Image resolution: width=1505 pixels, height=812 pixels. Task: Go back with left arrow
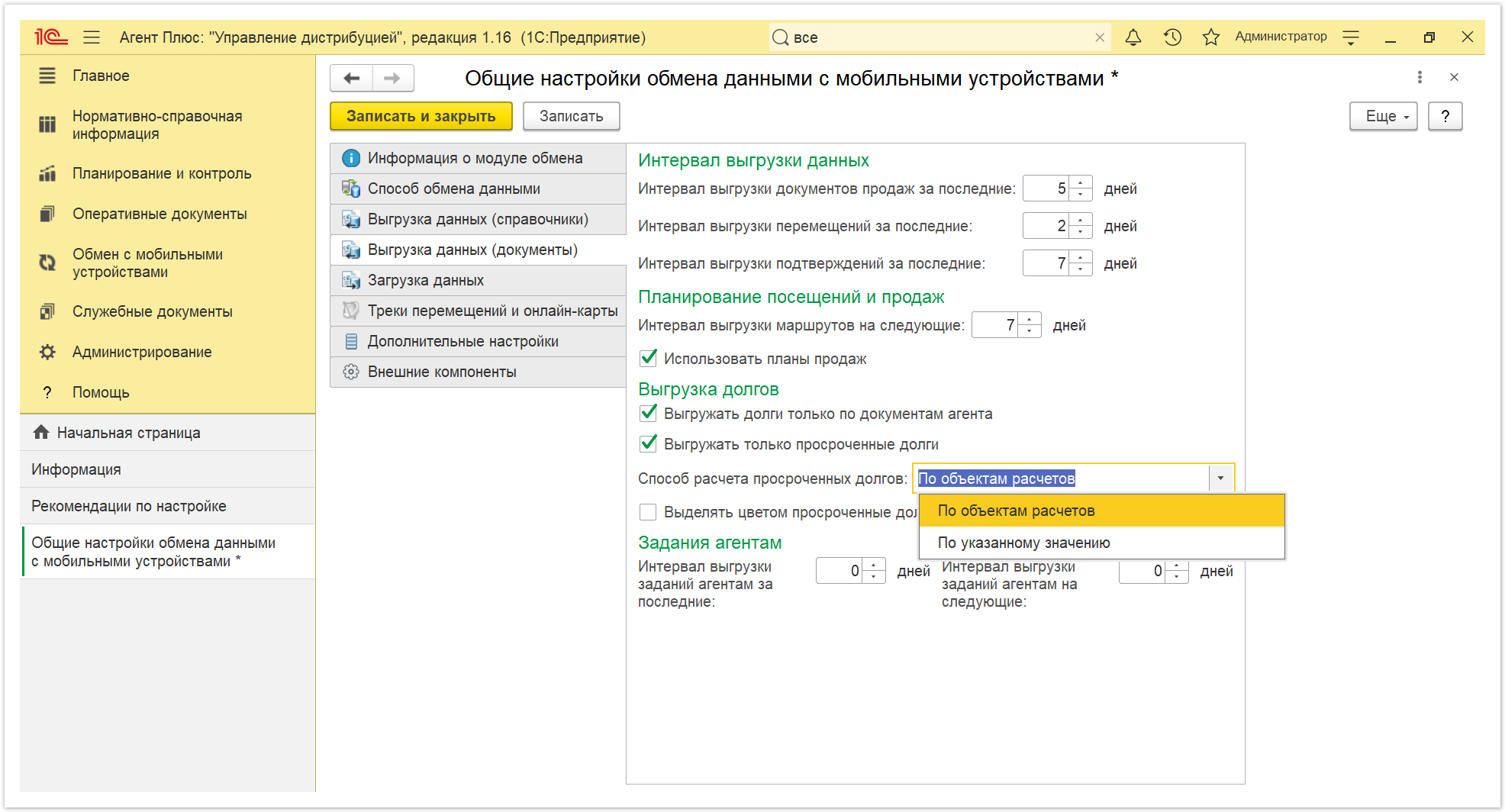pyautogui.click(x=351, y=78)
